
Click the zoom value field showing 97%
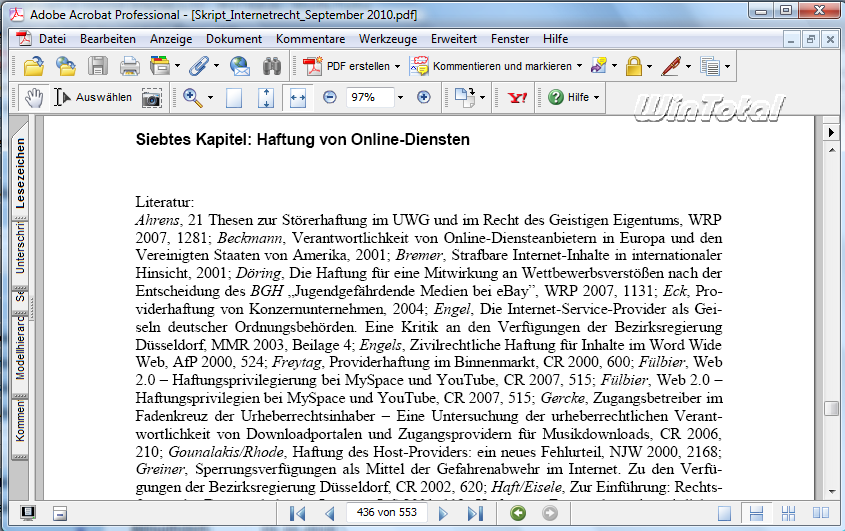click(370, 98)
